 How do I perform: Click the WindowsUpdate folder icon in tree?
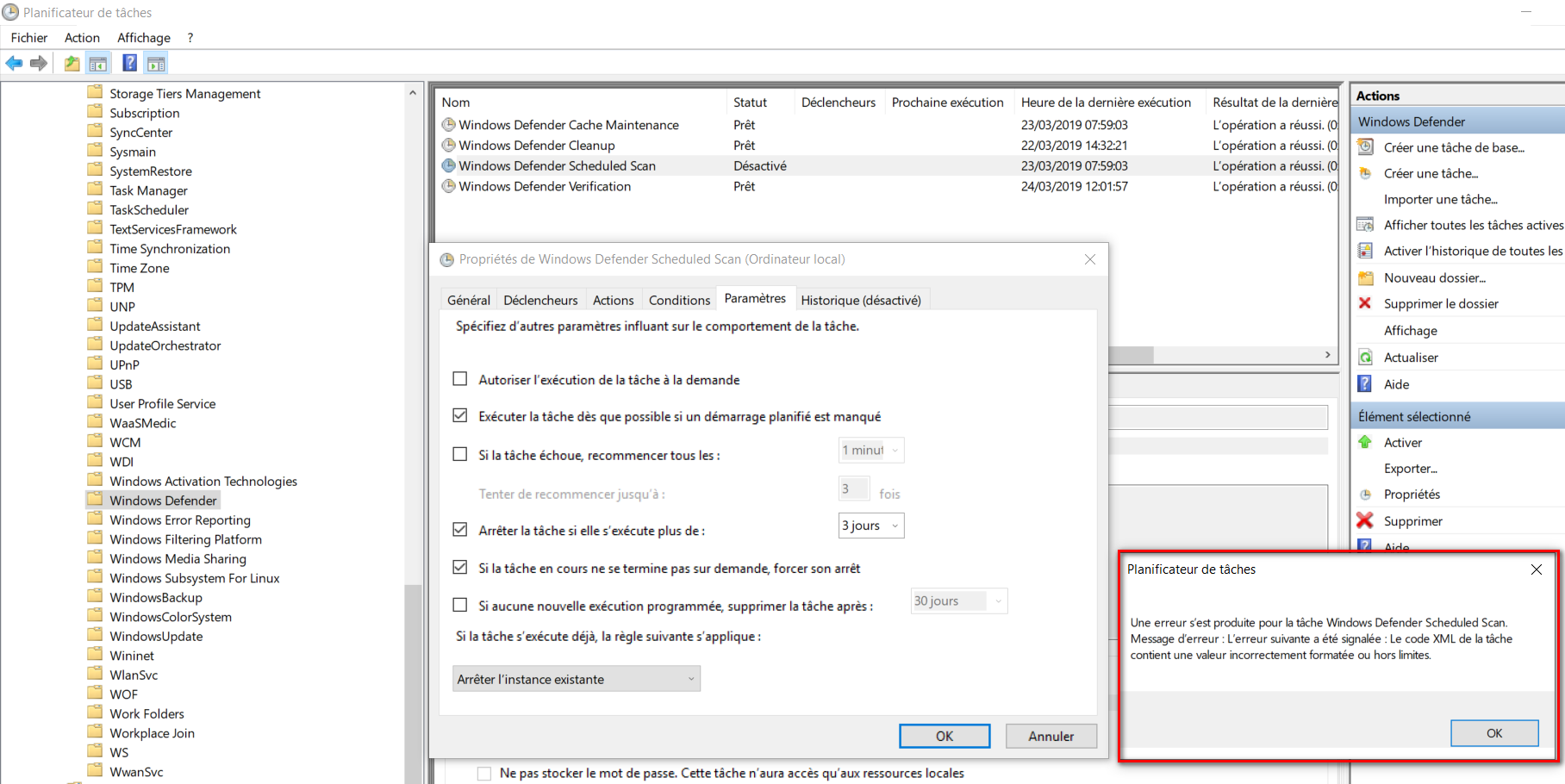[x=95, y=636]
